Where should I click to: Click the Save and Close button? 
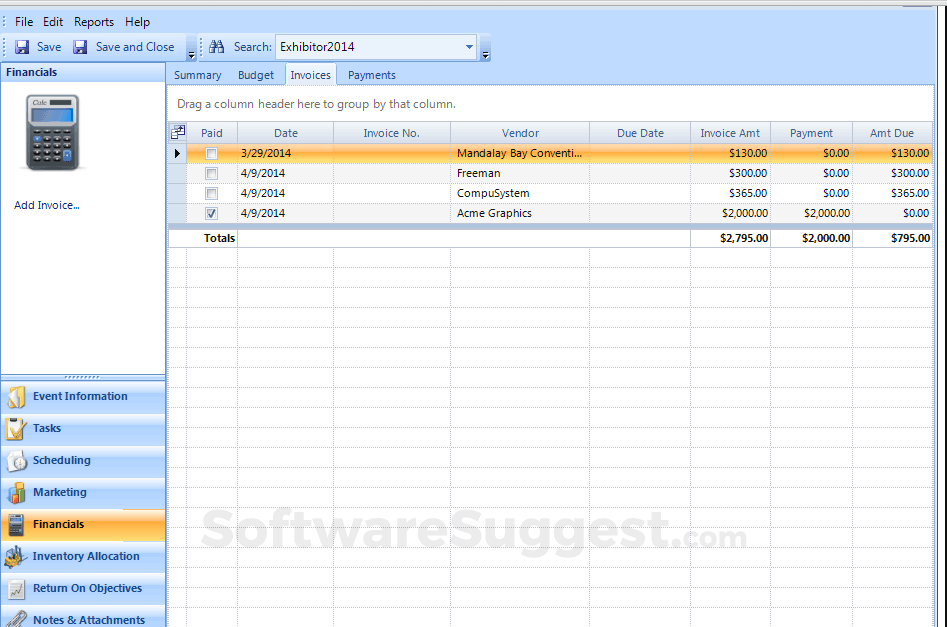tap(126, 46)
